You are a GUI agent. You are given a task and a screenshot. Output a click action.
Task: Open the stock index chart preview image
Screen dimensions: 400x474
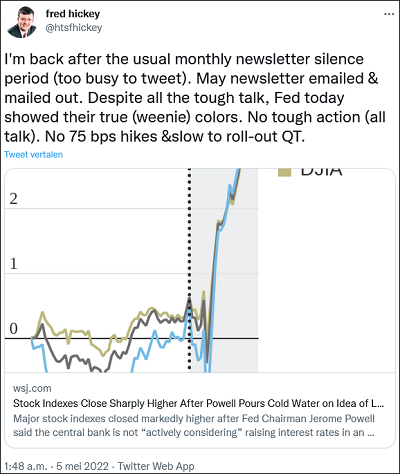tap(200, 270)
